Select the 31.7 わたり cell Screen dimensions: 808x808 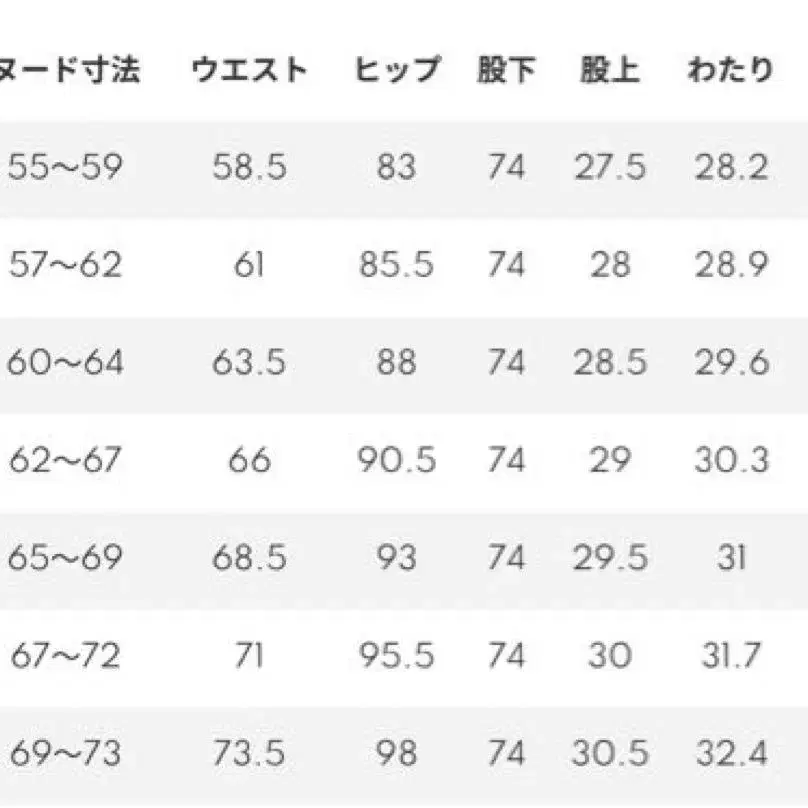(731, 655)
